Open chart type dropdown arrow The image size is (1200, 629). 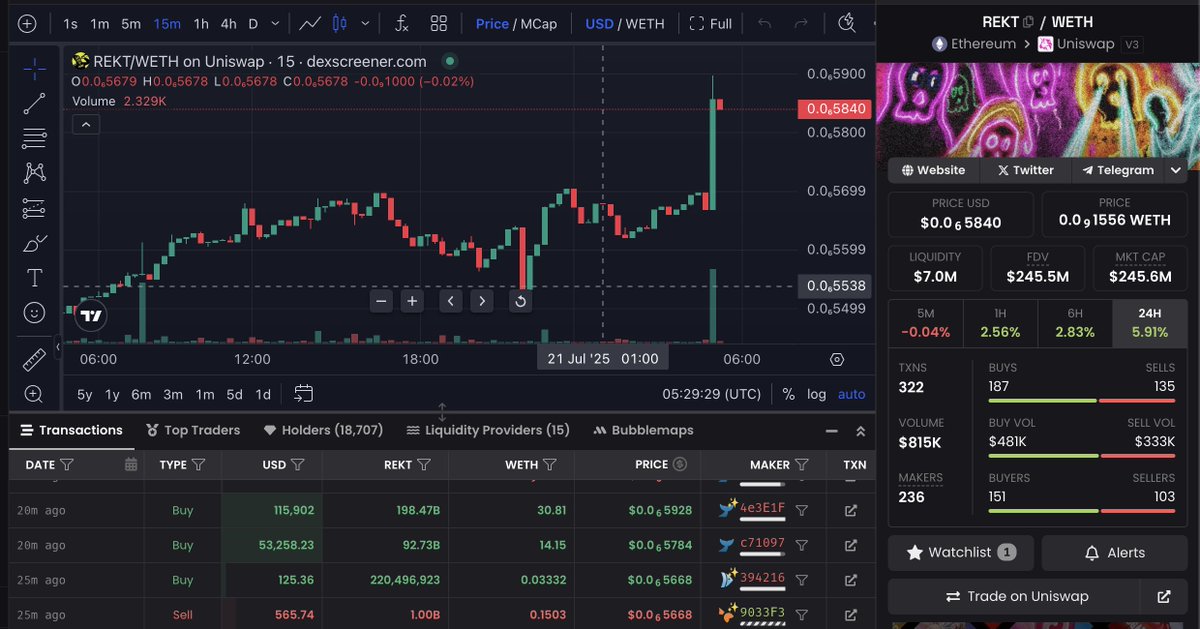click(x=365, y=23)
